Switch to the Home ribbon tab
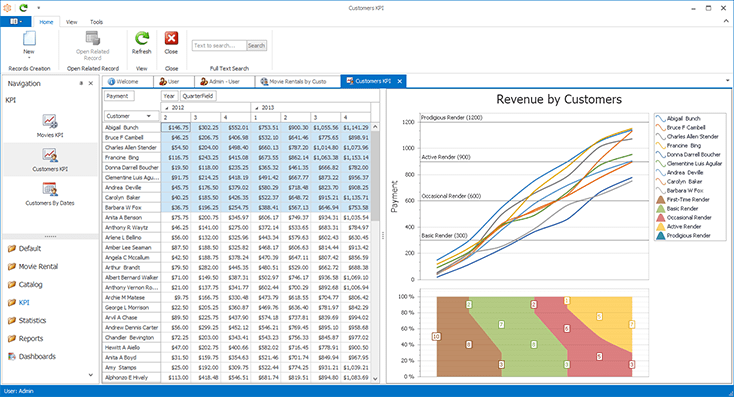Image resolution: width=734 pixels, height=397 pixels. pos(46,22)
